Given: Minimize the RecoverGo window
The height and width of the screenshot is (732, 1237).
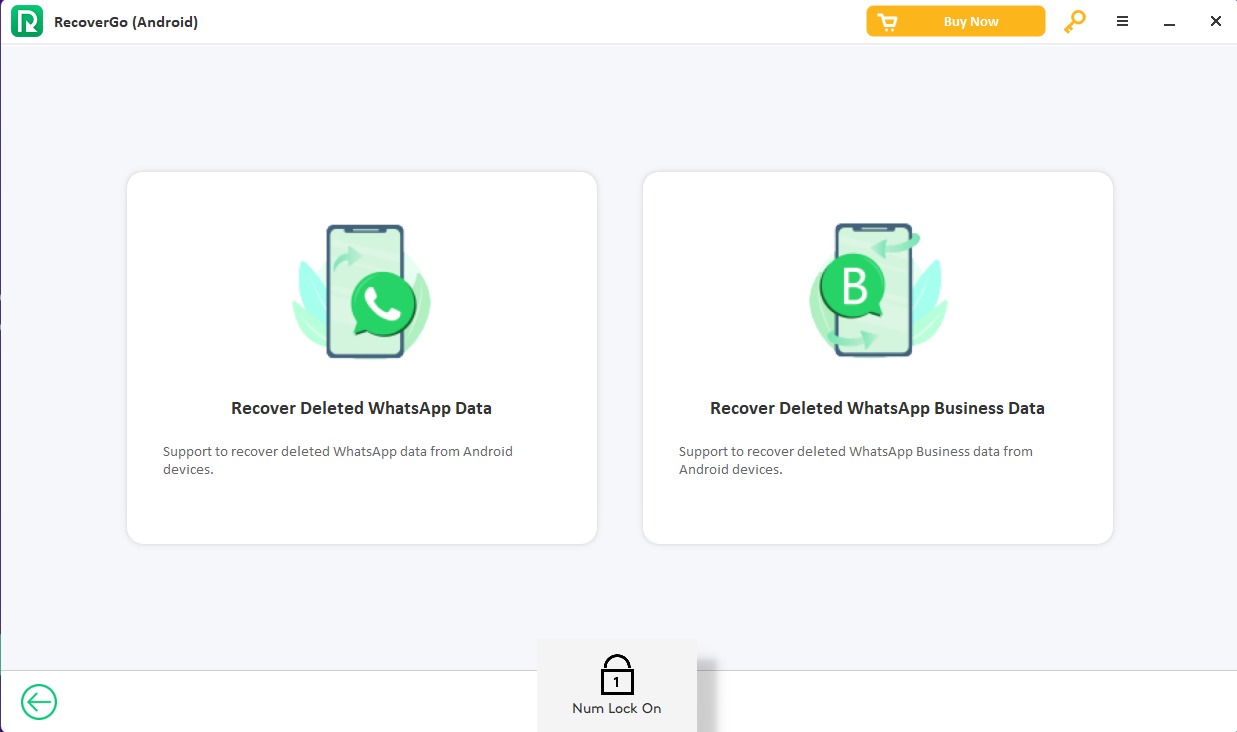Looking at the screenshot, I should pos(1170,21).
